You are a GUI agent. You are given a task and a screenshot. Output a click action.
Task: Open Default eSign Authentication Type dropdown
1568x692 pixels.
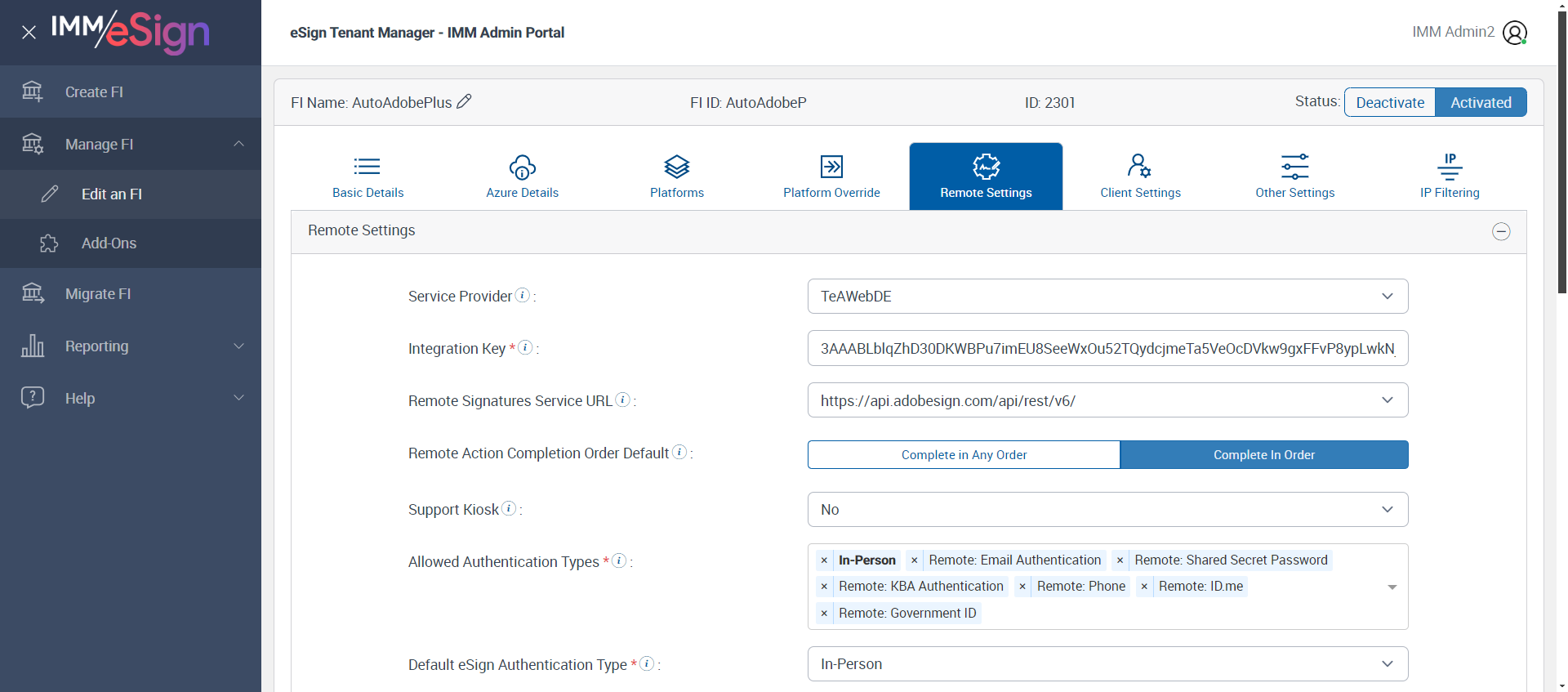tap(1107, 664)
